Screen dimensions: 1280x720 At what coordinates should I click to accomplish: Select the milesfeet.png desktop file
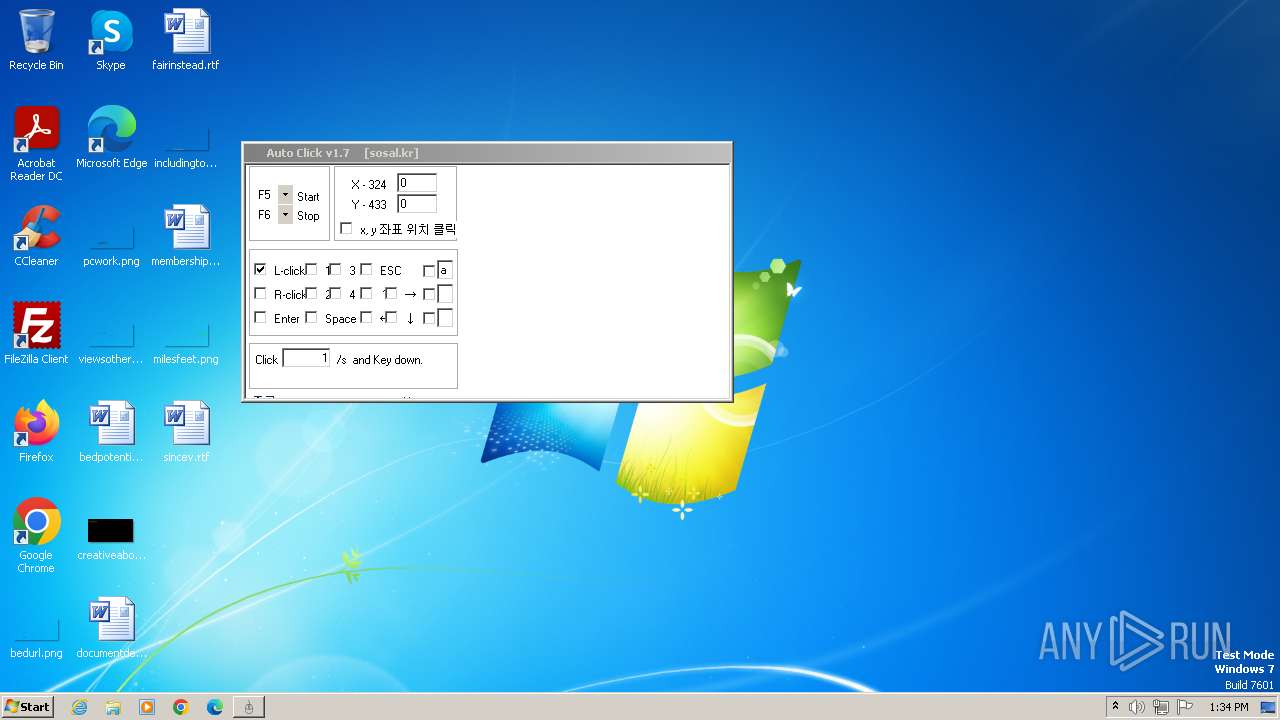(186, 343)
